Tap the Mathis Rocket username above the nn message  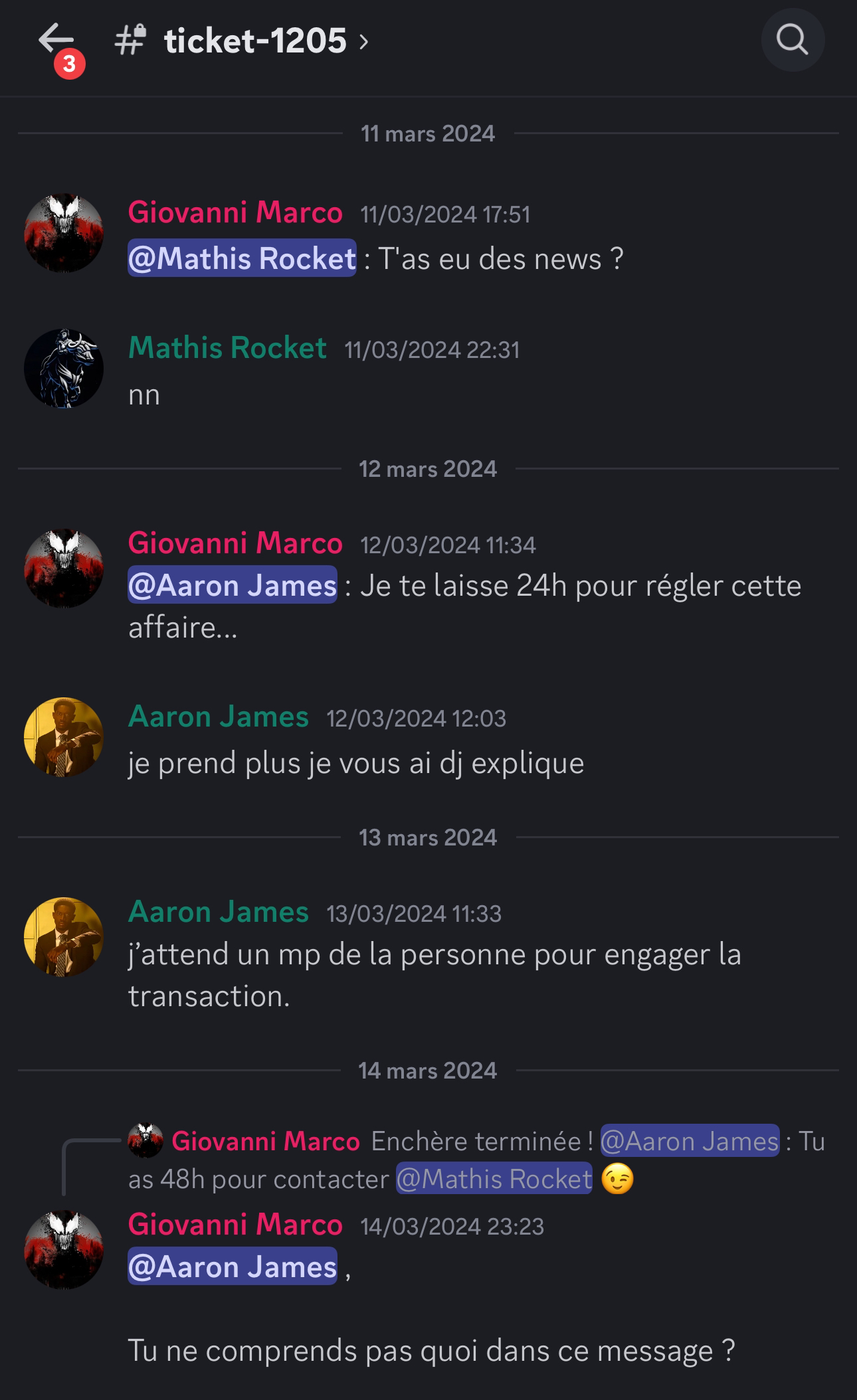tap(227, 347)
